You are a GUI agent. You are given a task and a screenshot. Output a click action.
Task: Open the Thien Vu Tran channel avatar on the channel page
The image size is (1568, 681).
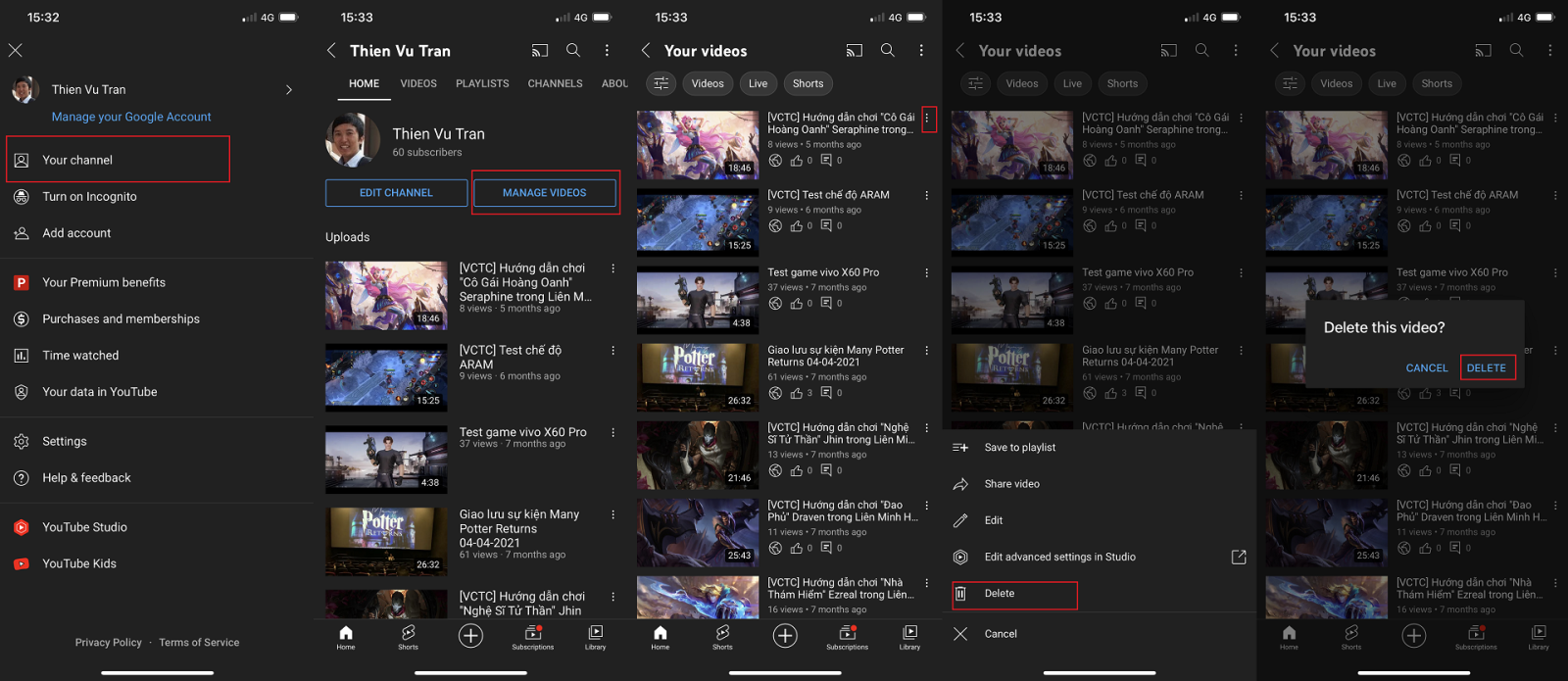[353, 140]
